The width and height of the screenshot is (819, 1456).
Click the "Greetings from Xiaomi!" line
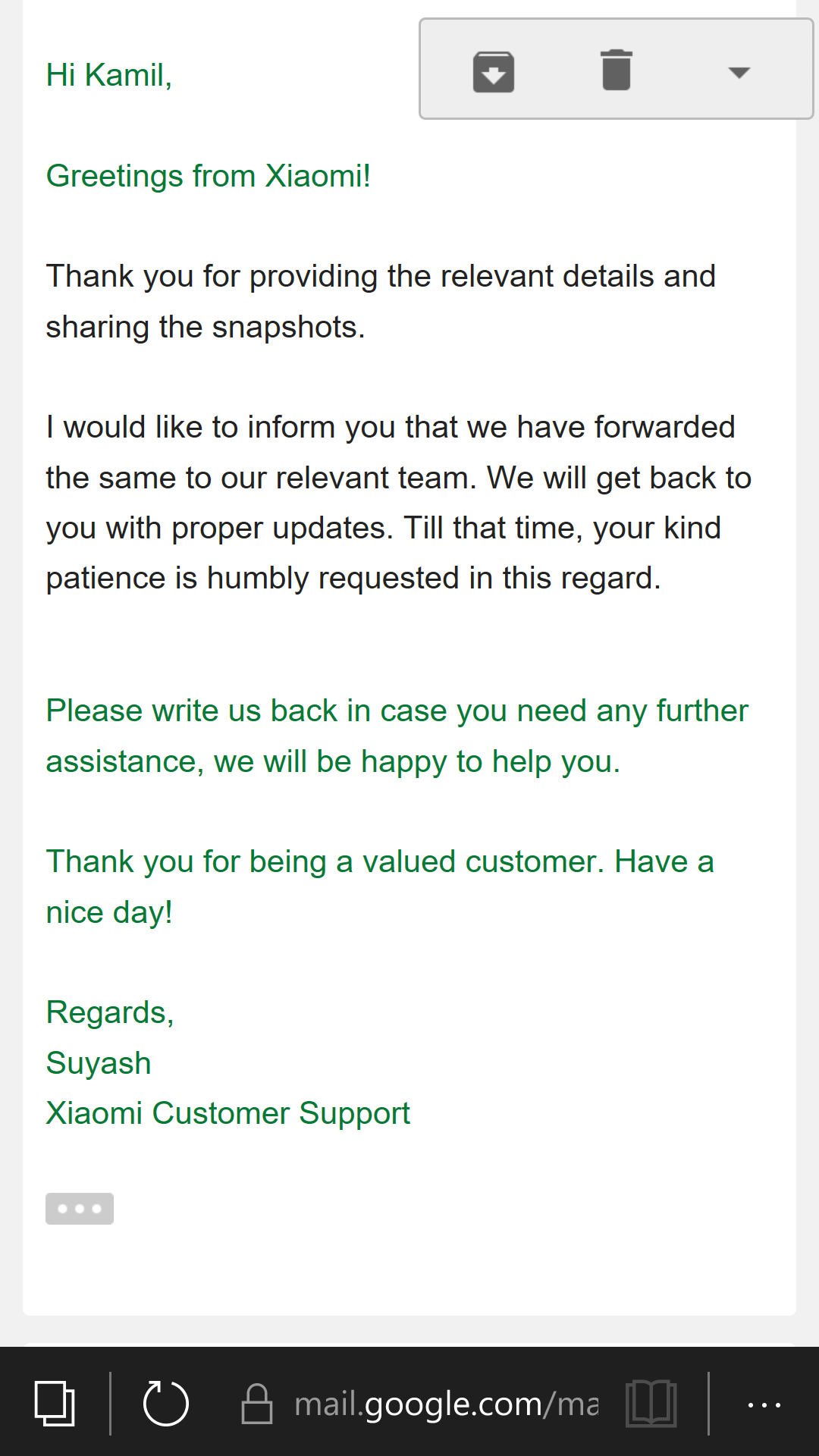point(209,176)
